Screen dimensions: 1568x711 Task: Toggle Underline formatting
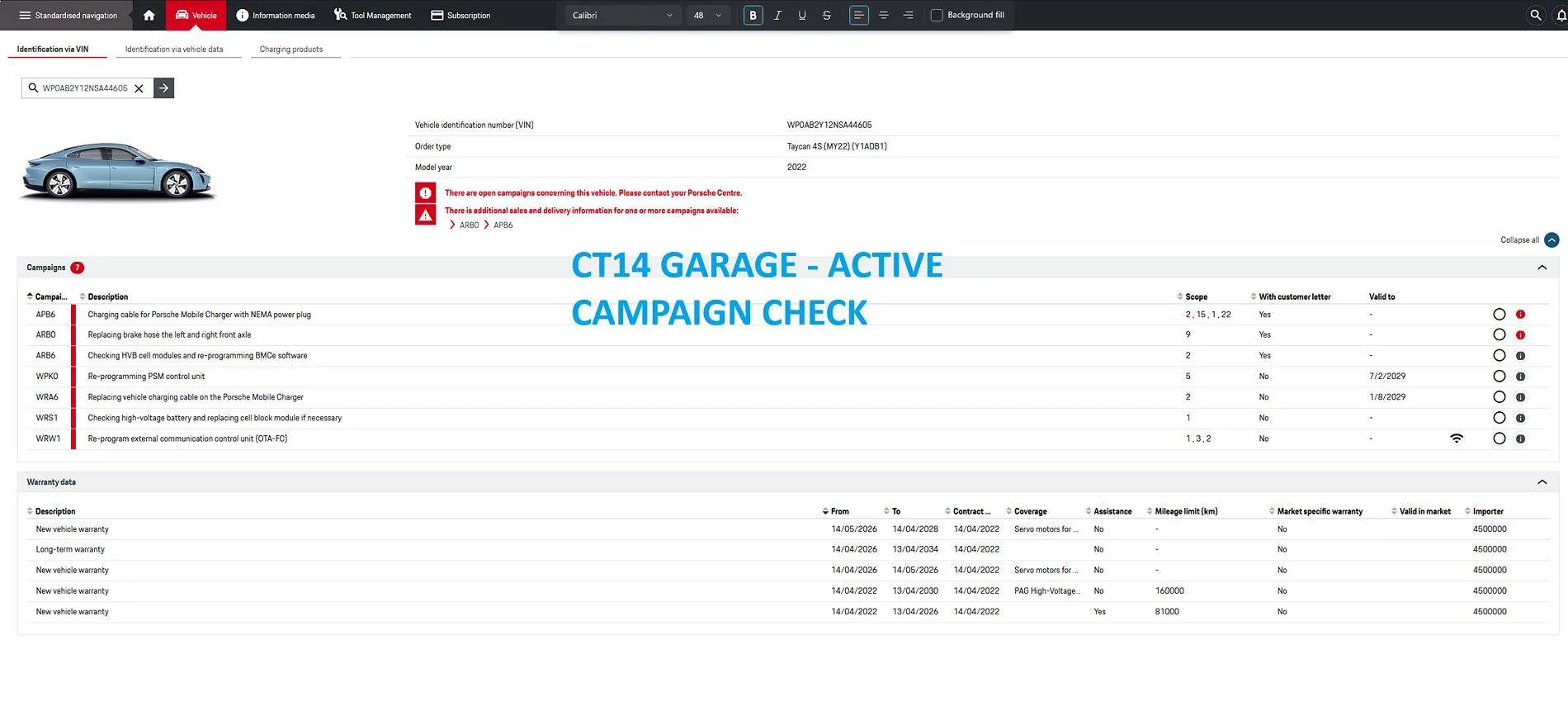tap(802, 15)
